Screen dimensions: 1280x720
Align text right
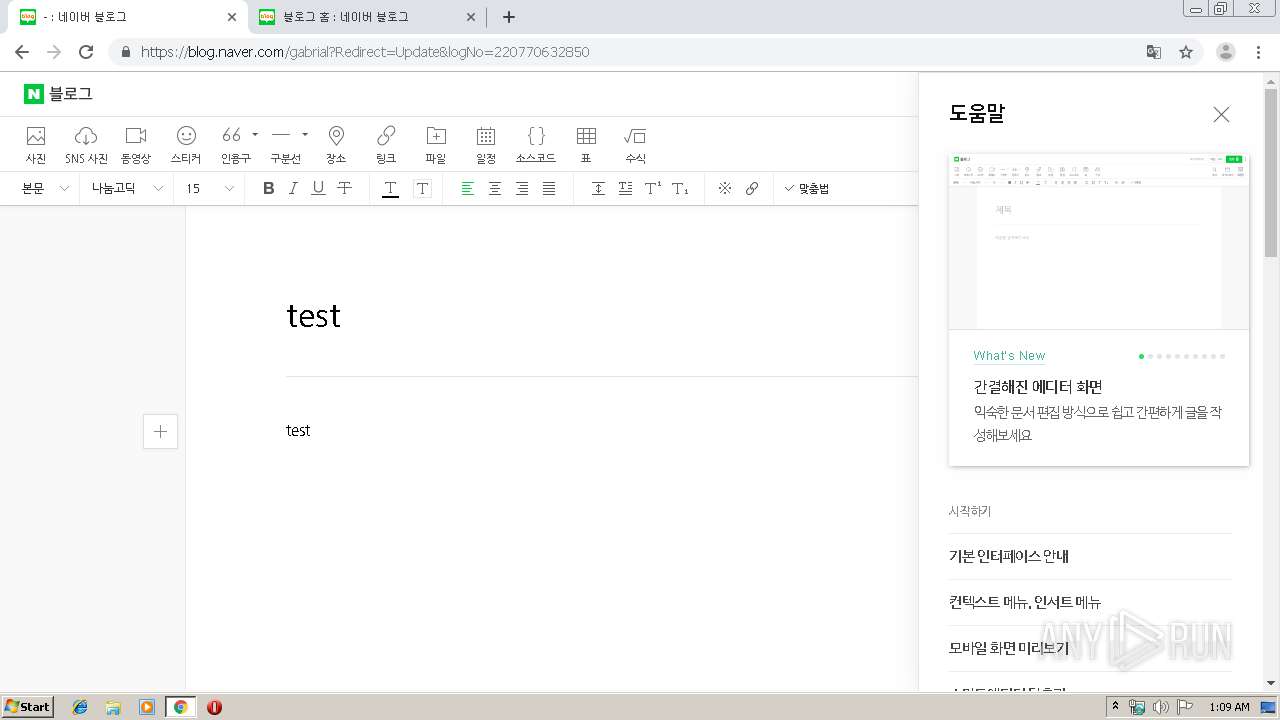[x=521, y=188]
